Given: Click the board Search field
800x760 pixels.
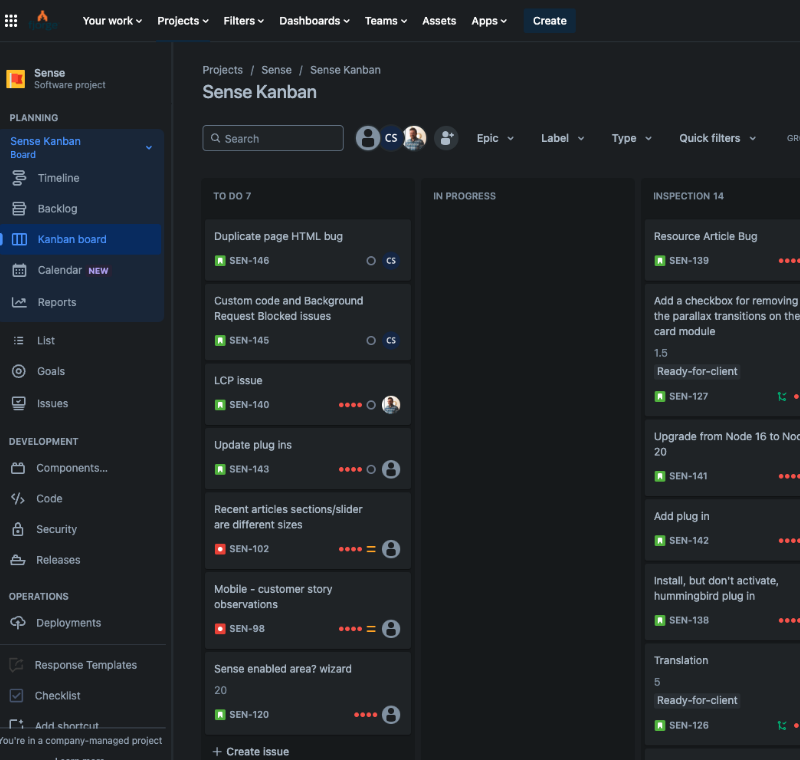Looking at the screenshot, I should [273, 138].
